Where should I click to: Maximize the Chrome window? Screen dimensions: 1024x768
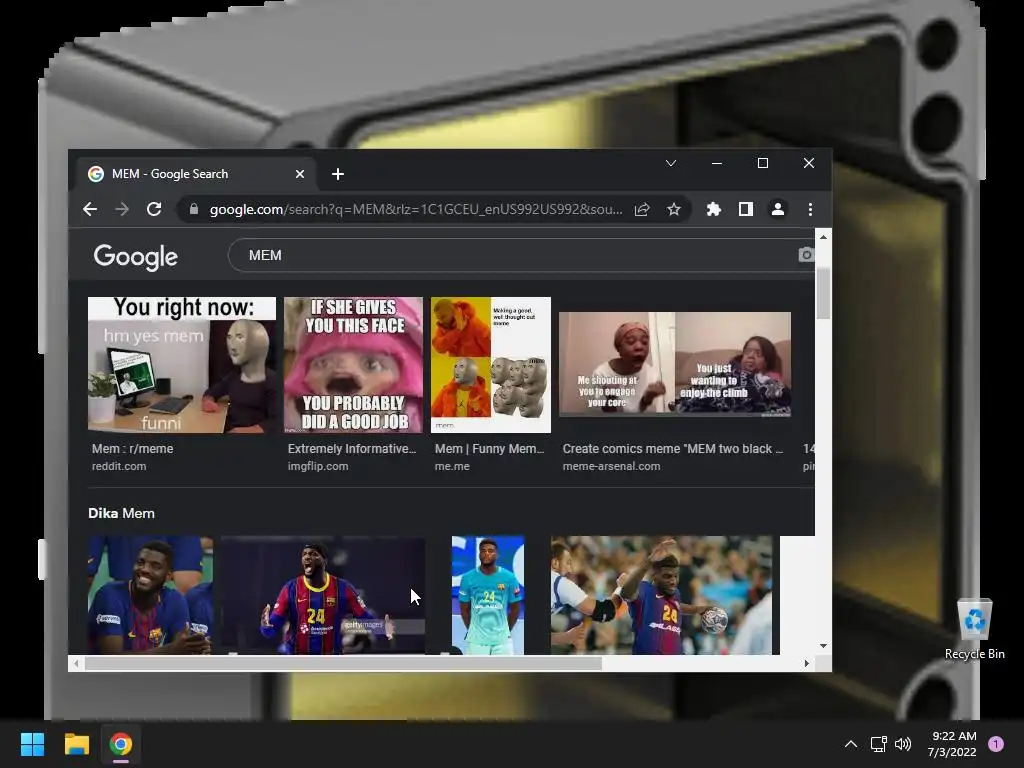763,163
